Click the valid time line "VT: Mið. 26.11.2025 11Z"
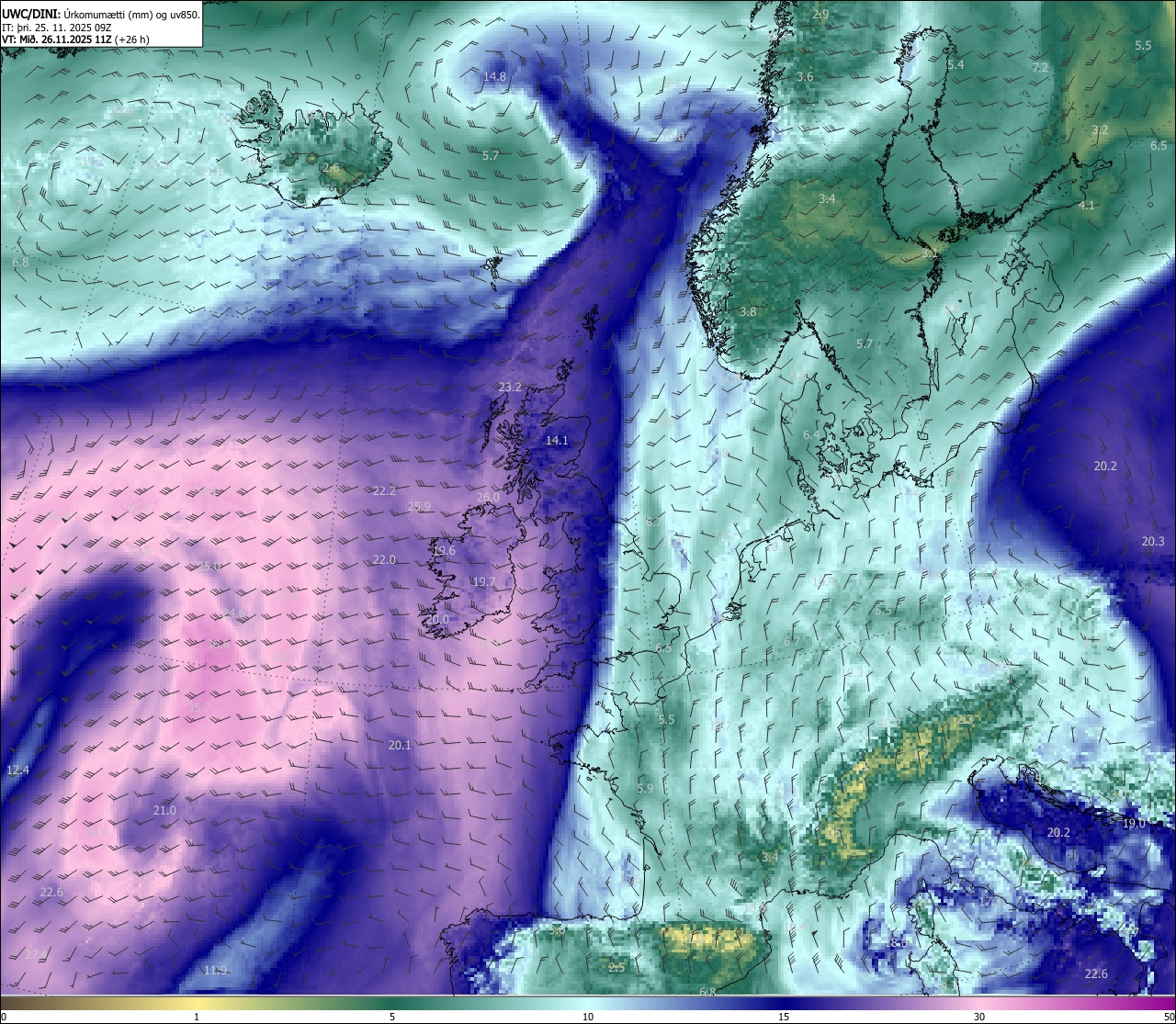Image resolution: width=1176 pixels, height=1024 pixels. [75, 39]
